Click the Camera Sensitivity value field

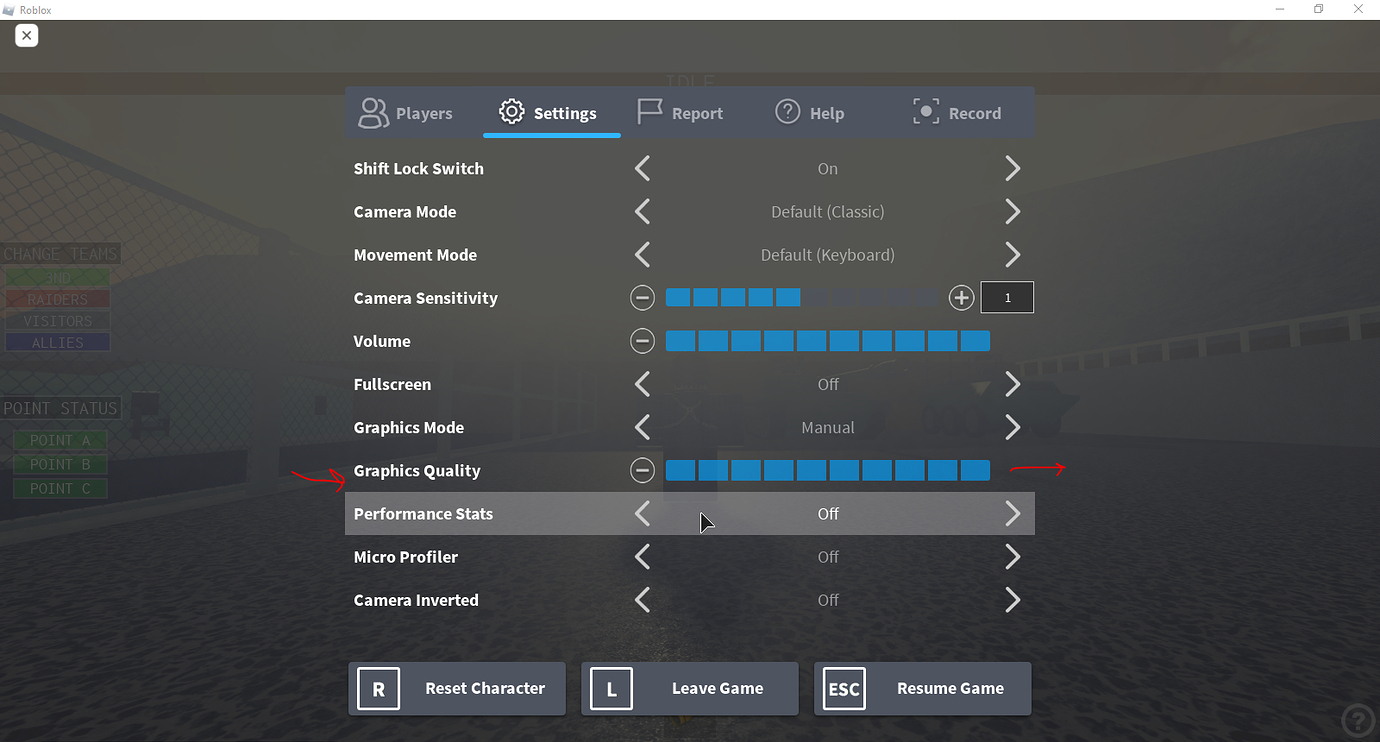(1006, 297)
